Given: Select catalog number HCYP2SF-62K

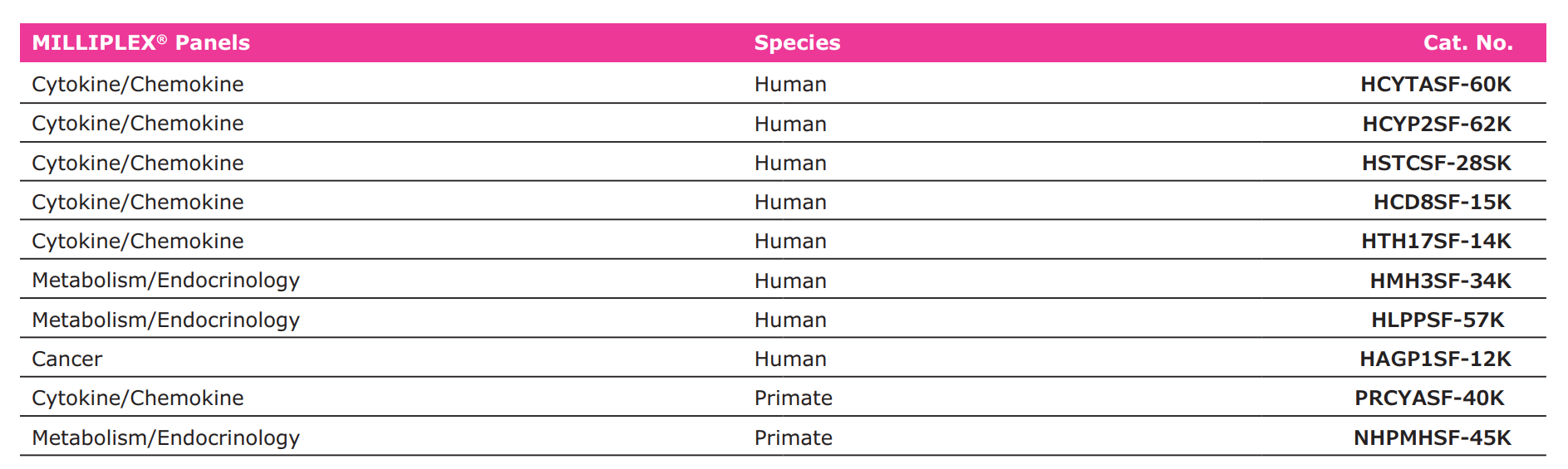Looking at the screenshot, I should (x=1436, y=124).
